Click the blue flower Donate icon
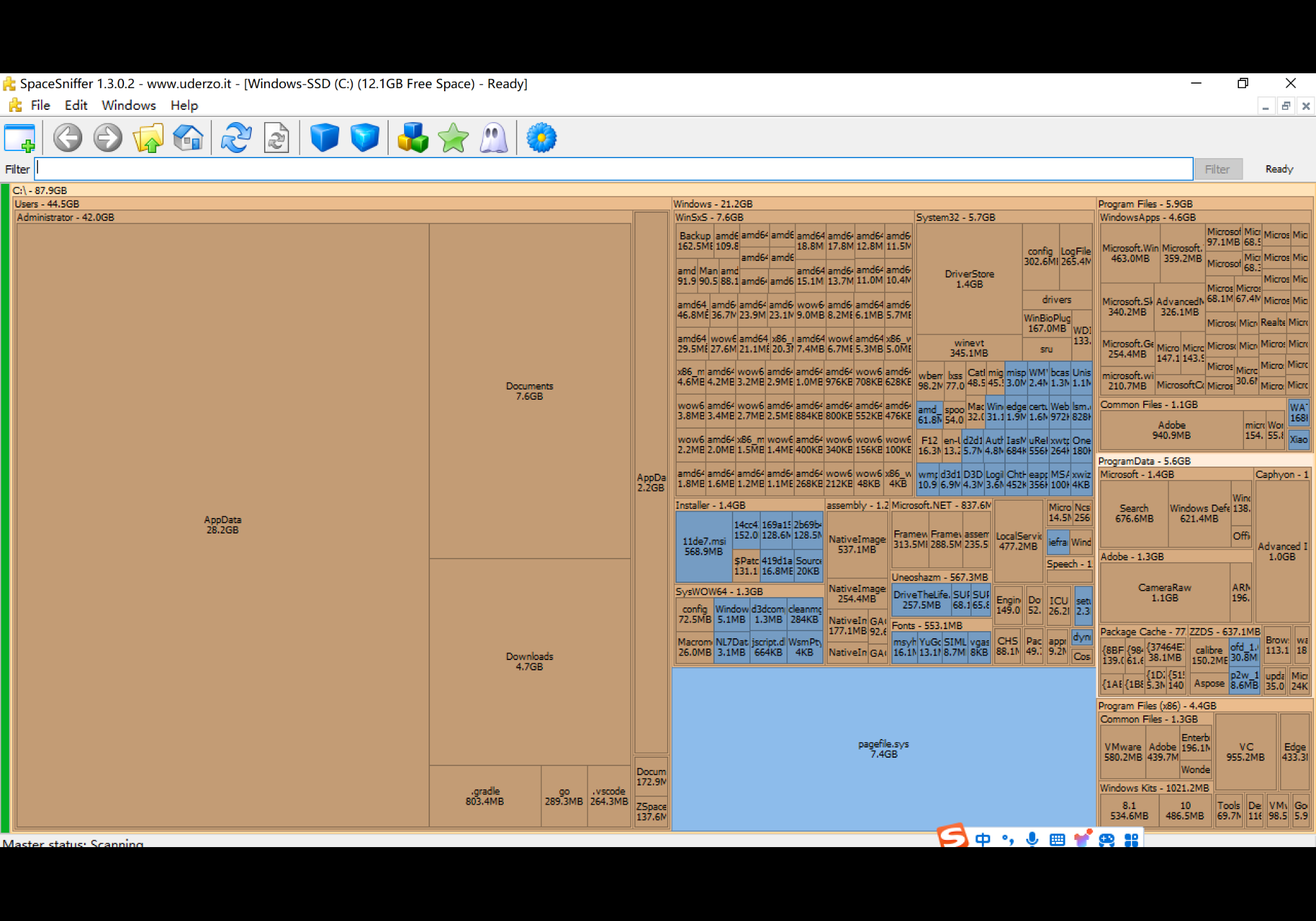Viewport: 1316px width, 921px height. 541,138
